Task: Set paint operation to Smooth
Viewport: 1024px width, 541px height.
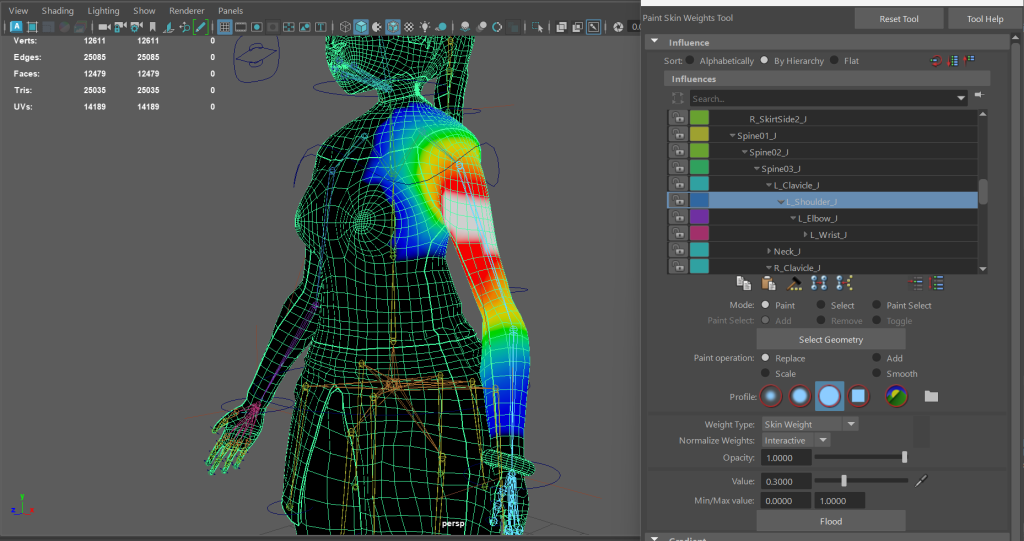Action: [877, 374]
